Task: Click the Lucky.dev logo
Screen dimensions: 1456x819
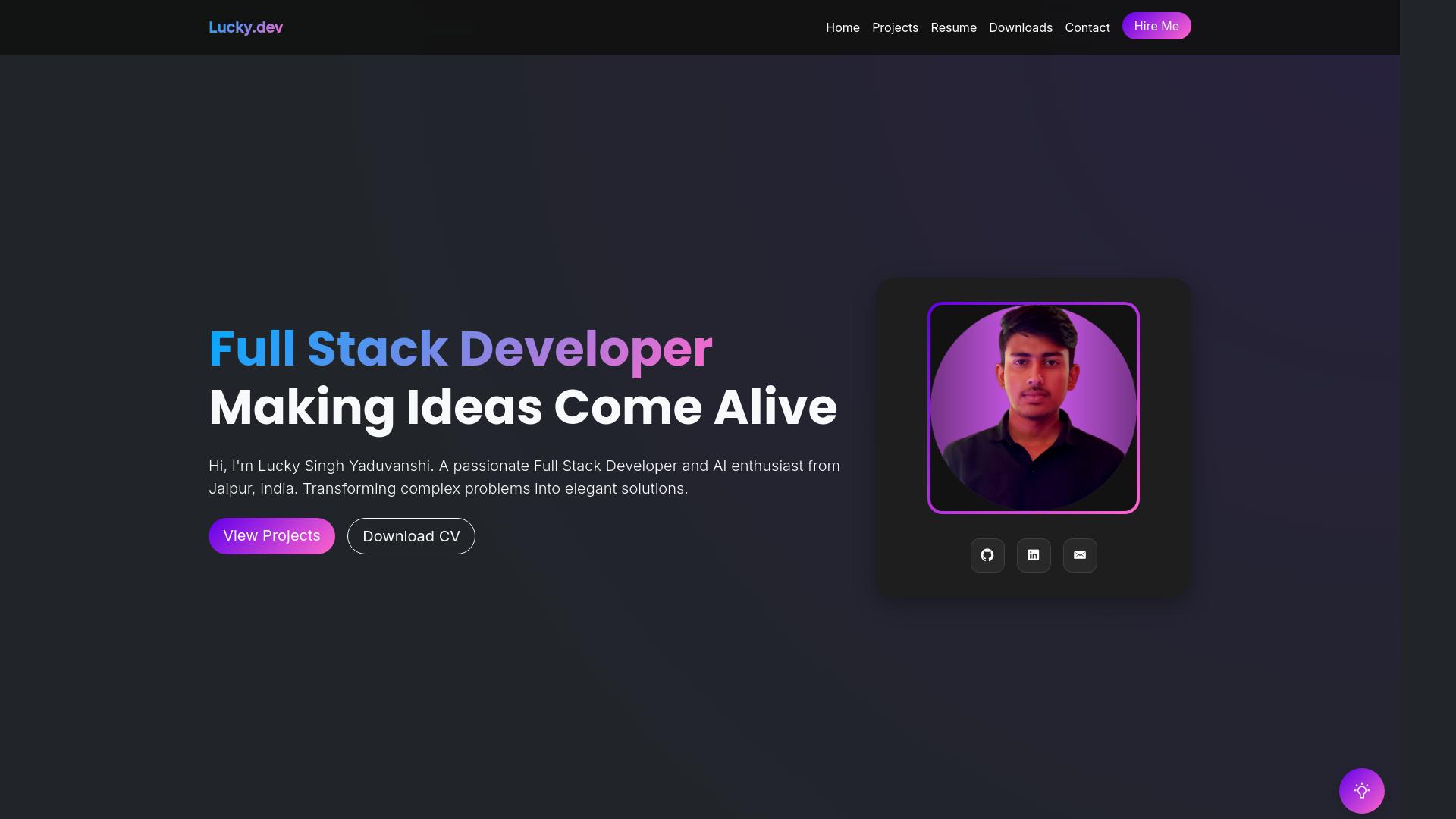Action: (245, 27)
